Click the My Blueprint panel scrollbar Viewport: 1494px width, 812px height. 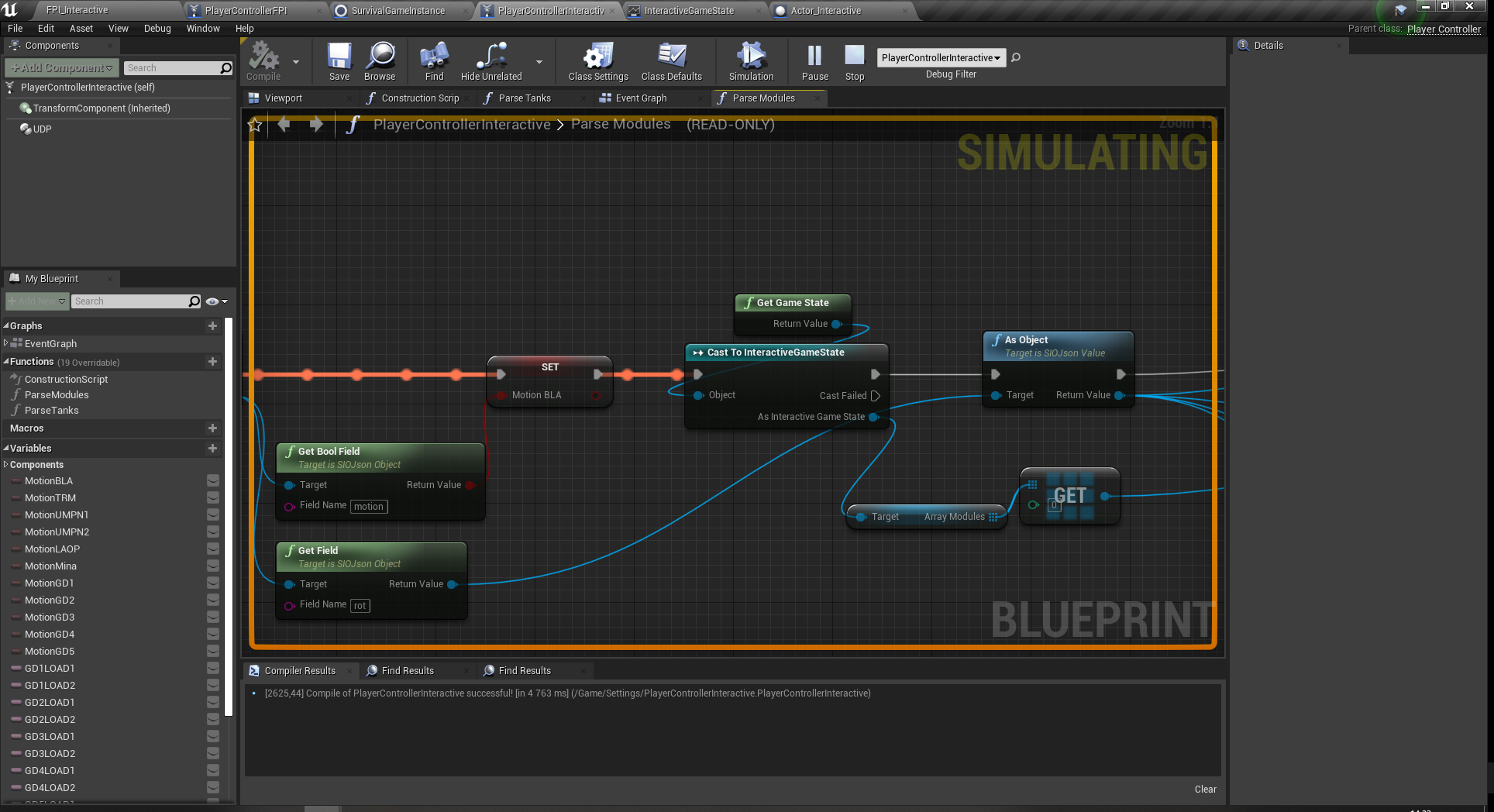[x=229, y=516]
